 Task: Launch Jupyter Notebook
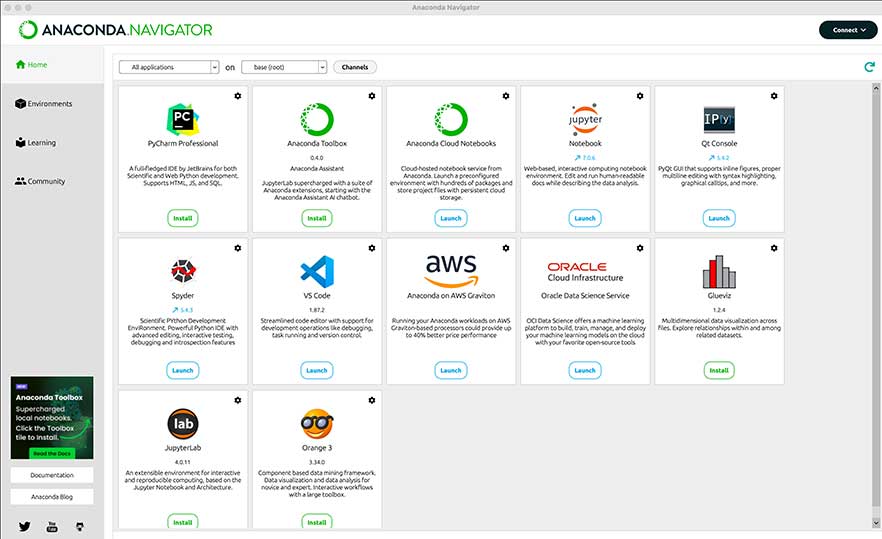585,218
